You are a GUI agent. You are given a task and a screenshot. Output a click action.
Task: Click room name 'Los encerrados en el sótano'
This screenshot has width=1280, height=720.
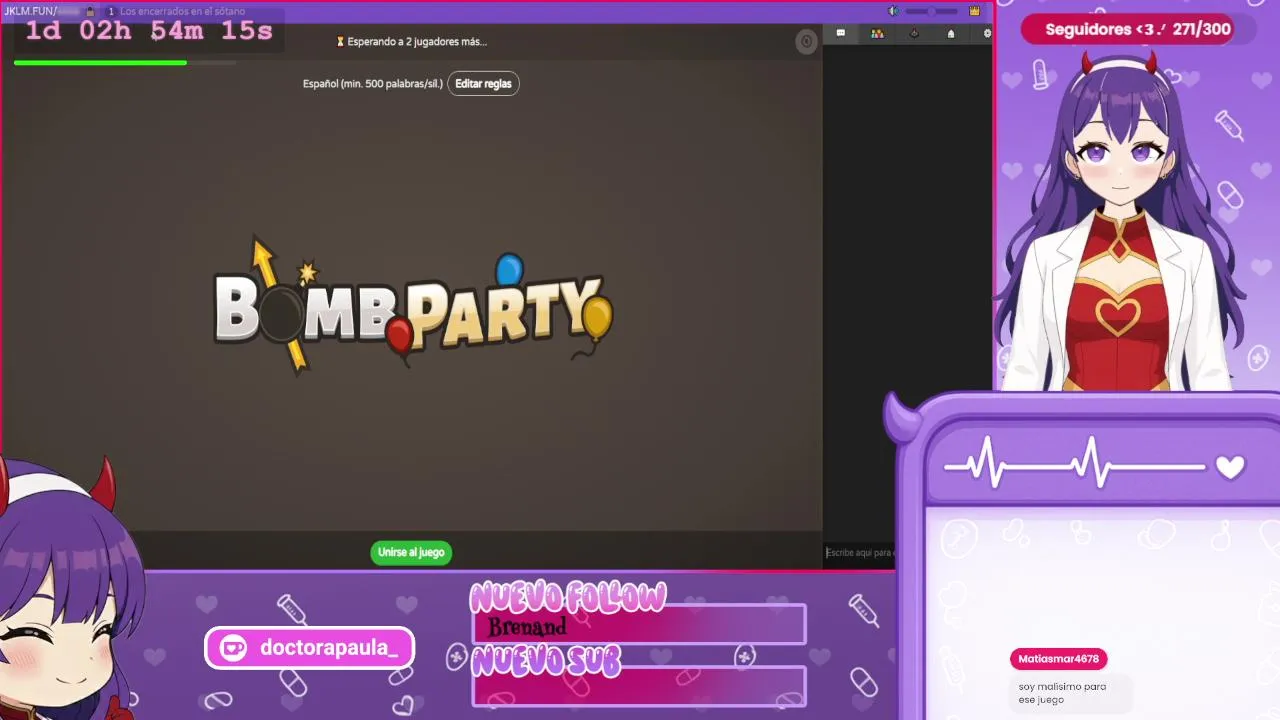182,11
